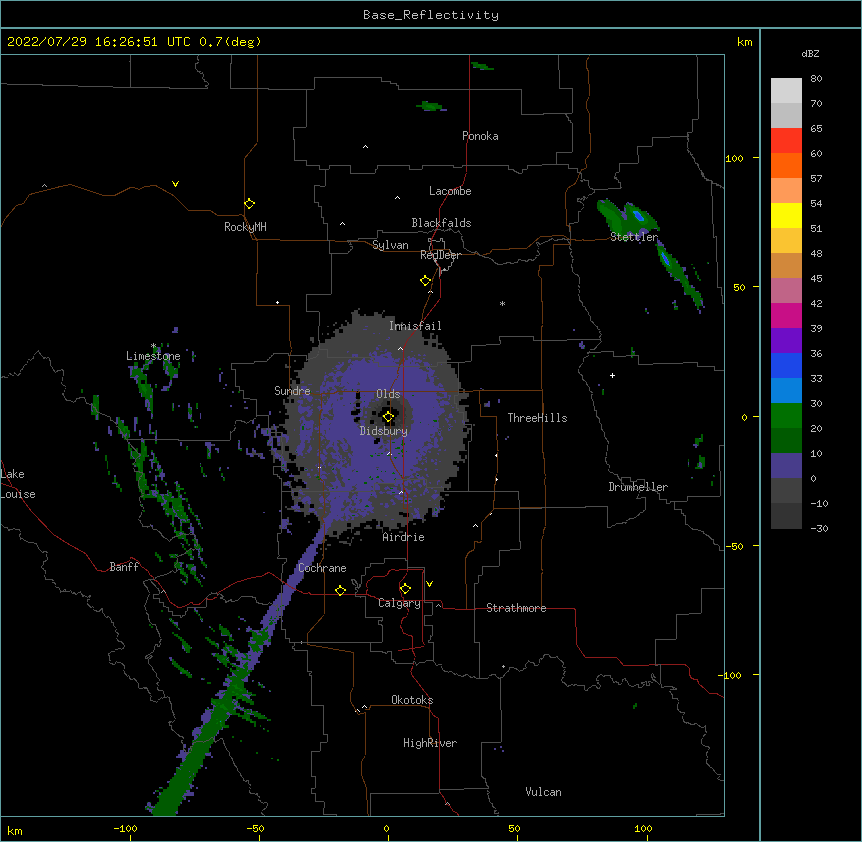
Task: Click the white plus marker northwest of Drumheller
Action: click(612, 375)
